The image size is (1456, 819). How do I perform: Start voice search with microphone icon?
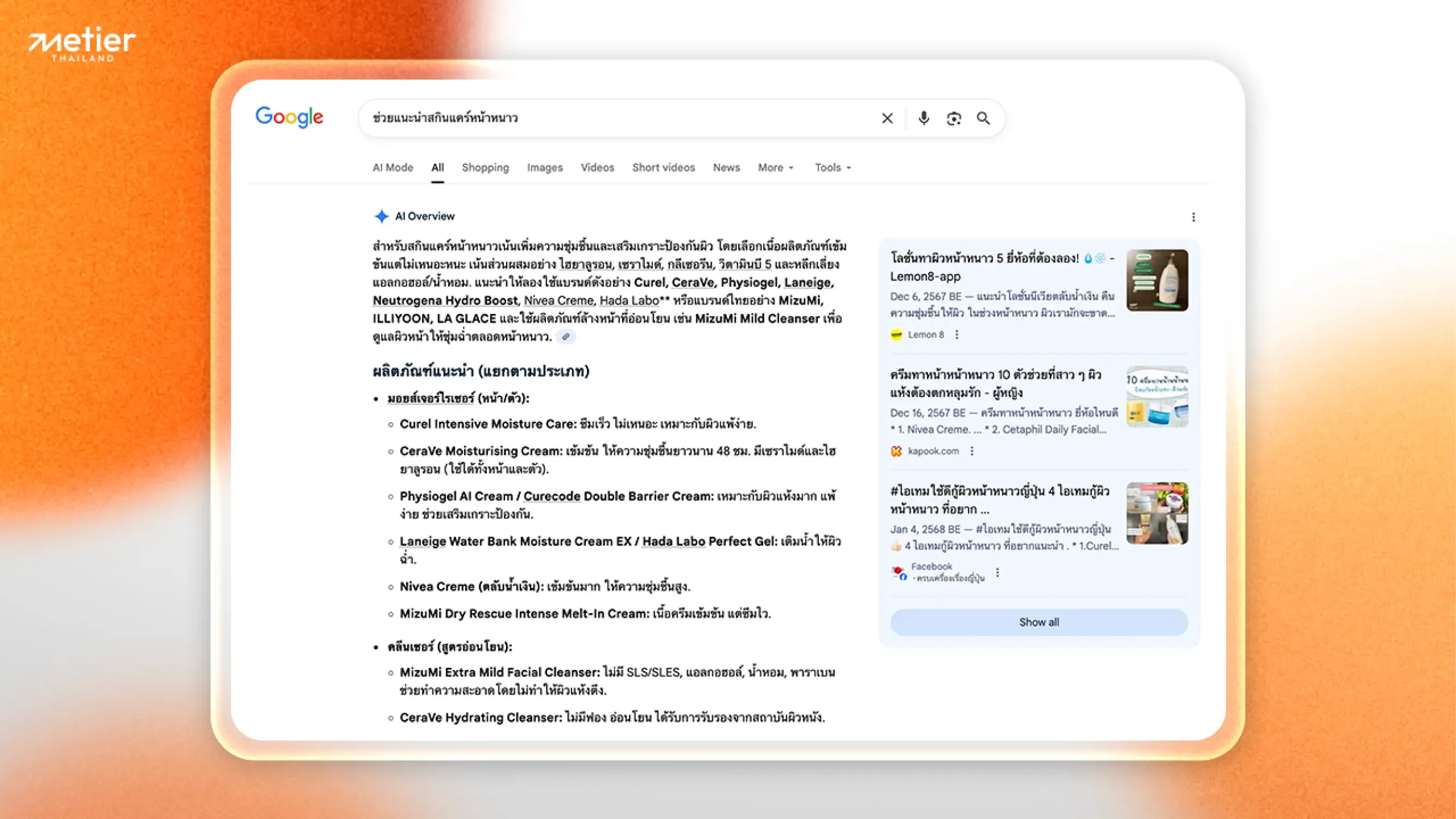(x=924, y=118)
